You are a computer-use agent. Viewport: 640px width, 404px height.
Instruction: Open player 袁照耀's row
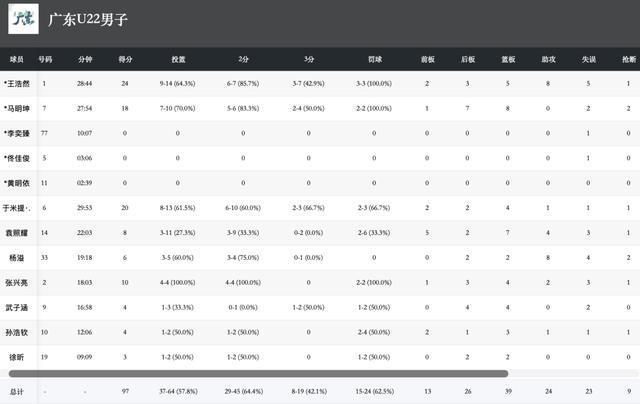click(16, 232)
